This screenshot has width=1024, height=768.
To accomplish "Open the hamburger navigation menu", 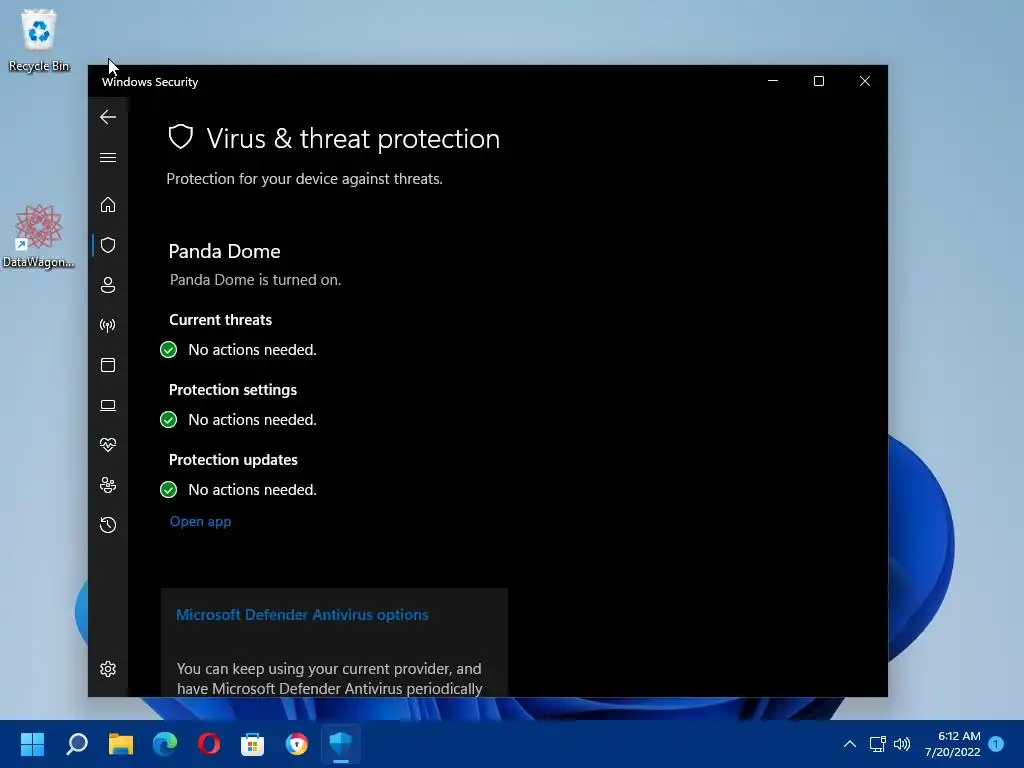I will pyautogui.click(x=108, y=157).
